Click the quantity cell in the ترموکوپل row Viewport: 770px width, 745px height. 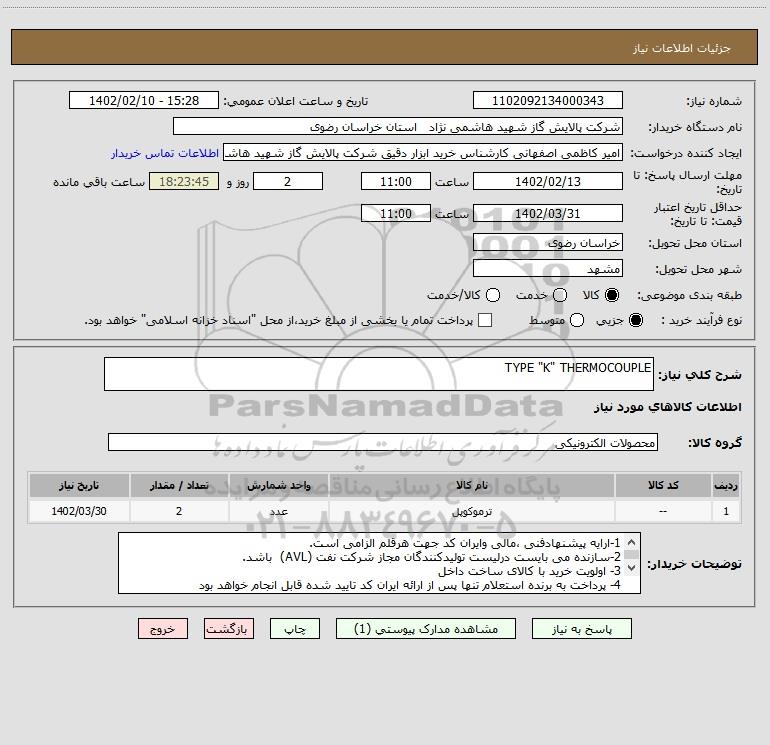[x=179, y=511]
